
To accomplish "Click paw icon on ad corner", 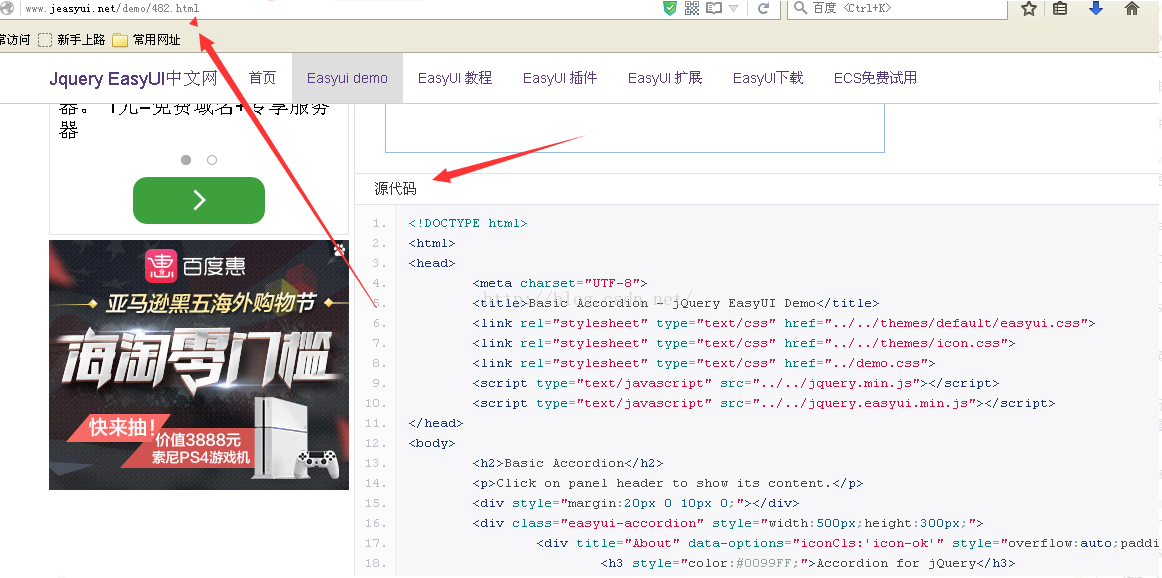I will [x=340, y=249].
